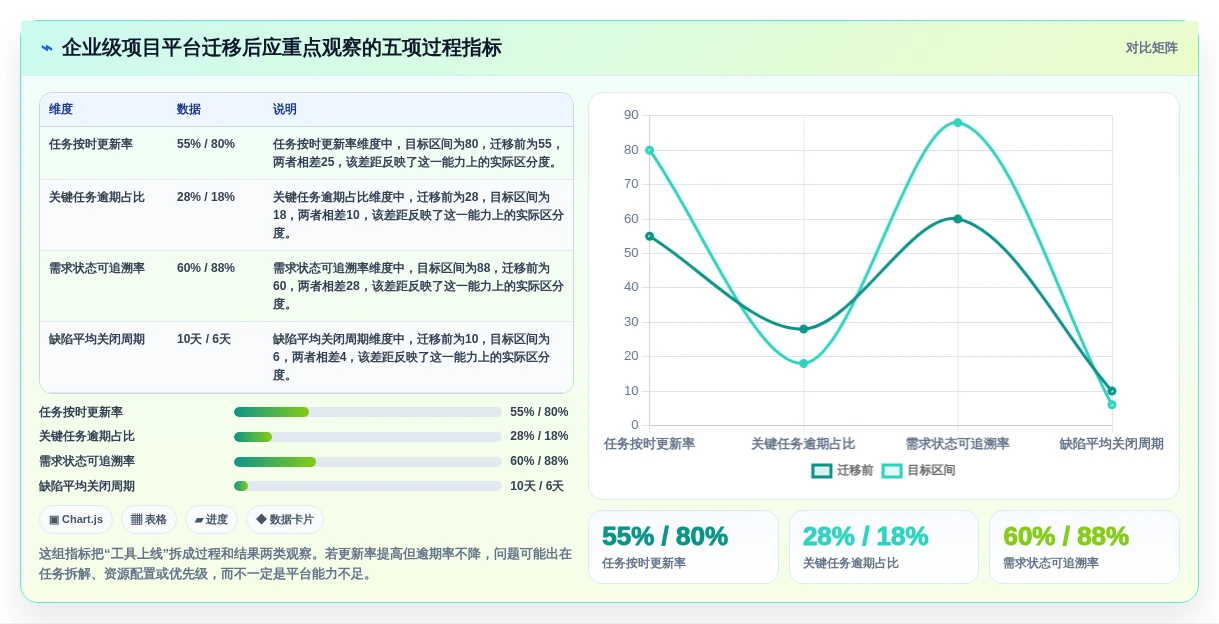Click the 55% / 80% table cell

(206, 144)
